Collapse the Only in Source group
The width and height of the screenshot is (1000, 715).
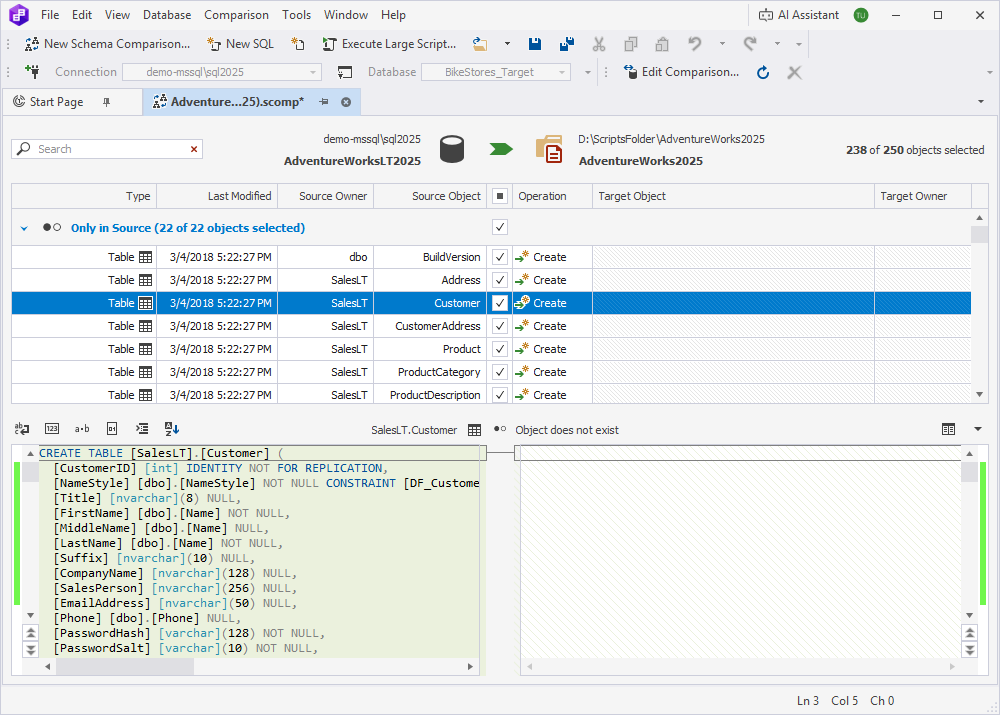click(24, 228)
